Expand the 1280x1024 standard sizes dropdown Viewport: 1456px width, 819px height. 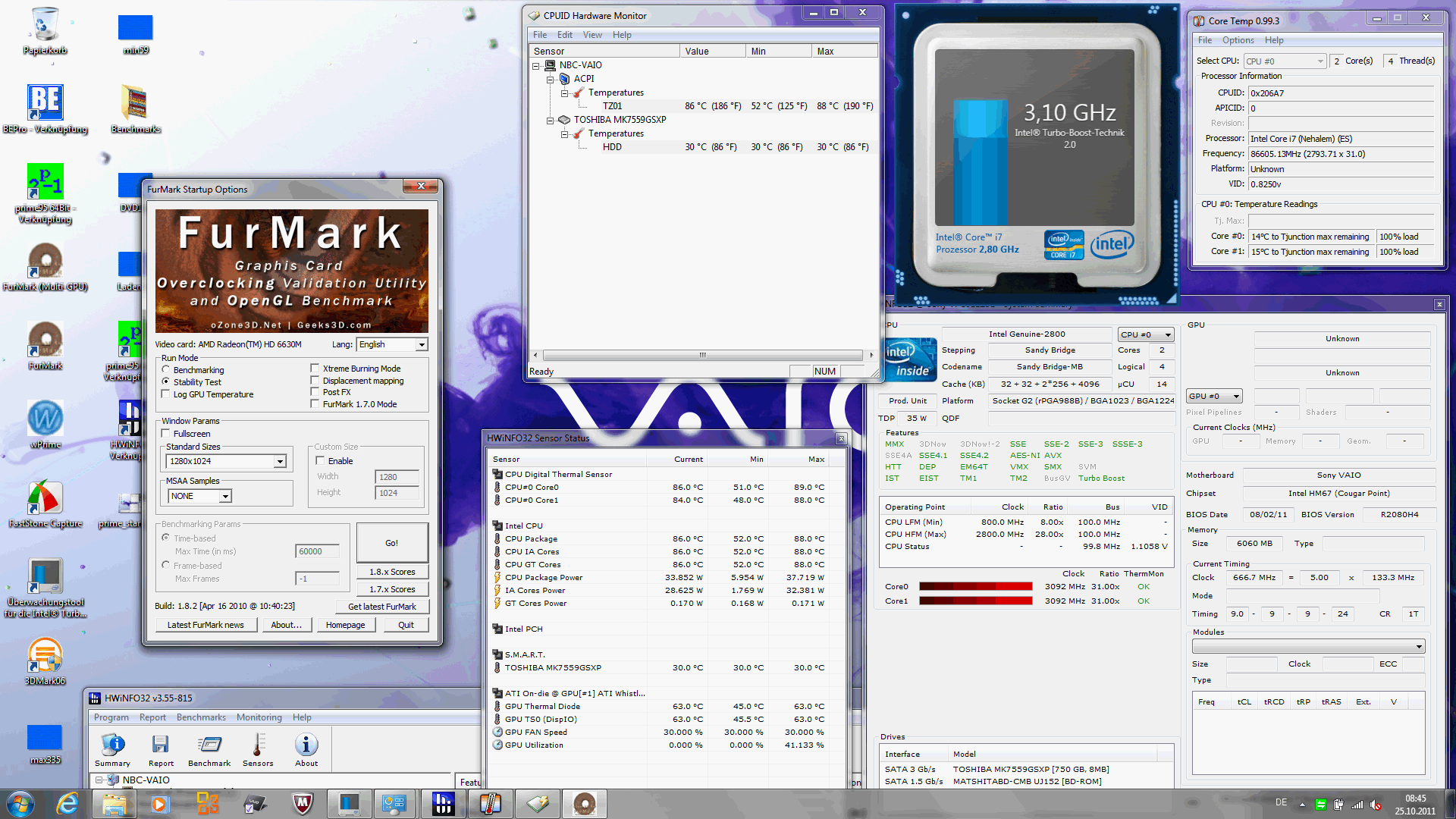tap(280, 461)
